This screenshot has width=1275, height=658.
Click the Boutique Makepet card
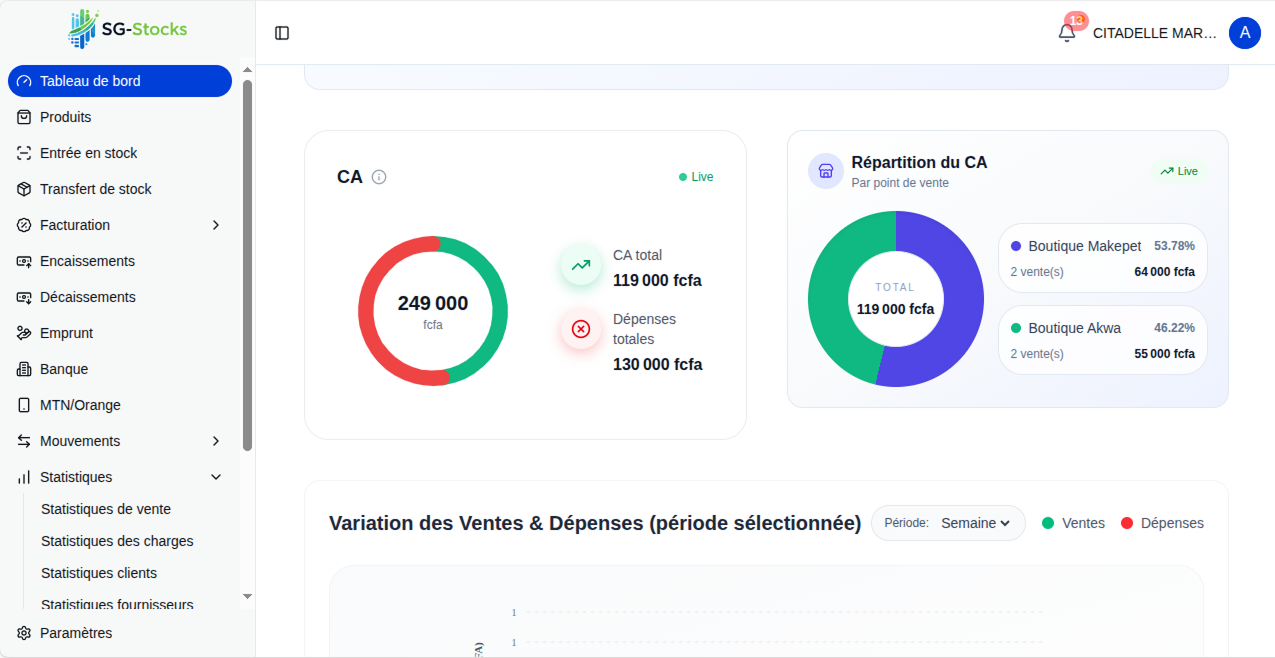pyautogui.click(x=1102, y=258)
